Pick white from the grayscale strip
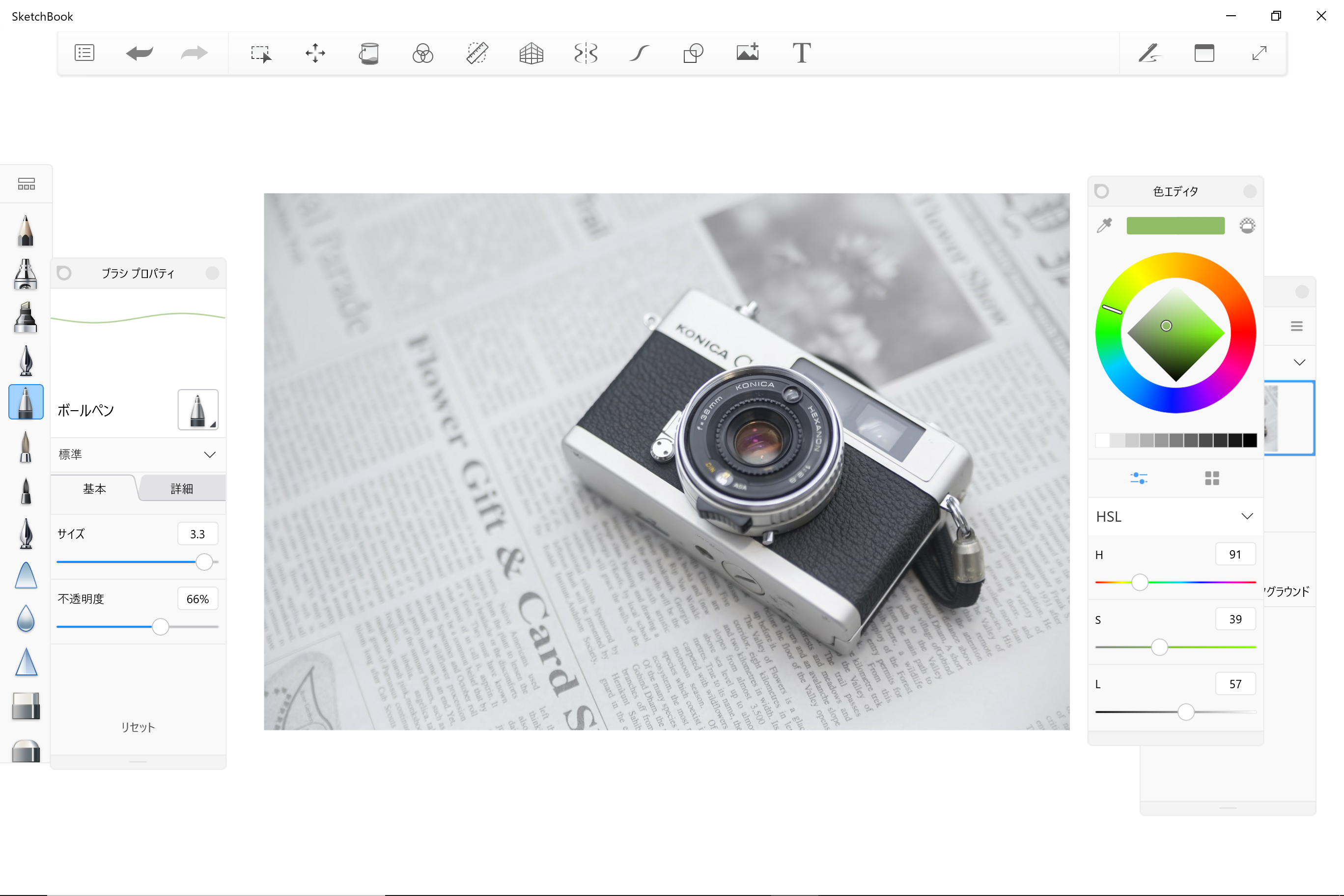 [x=1102, y=440]
